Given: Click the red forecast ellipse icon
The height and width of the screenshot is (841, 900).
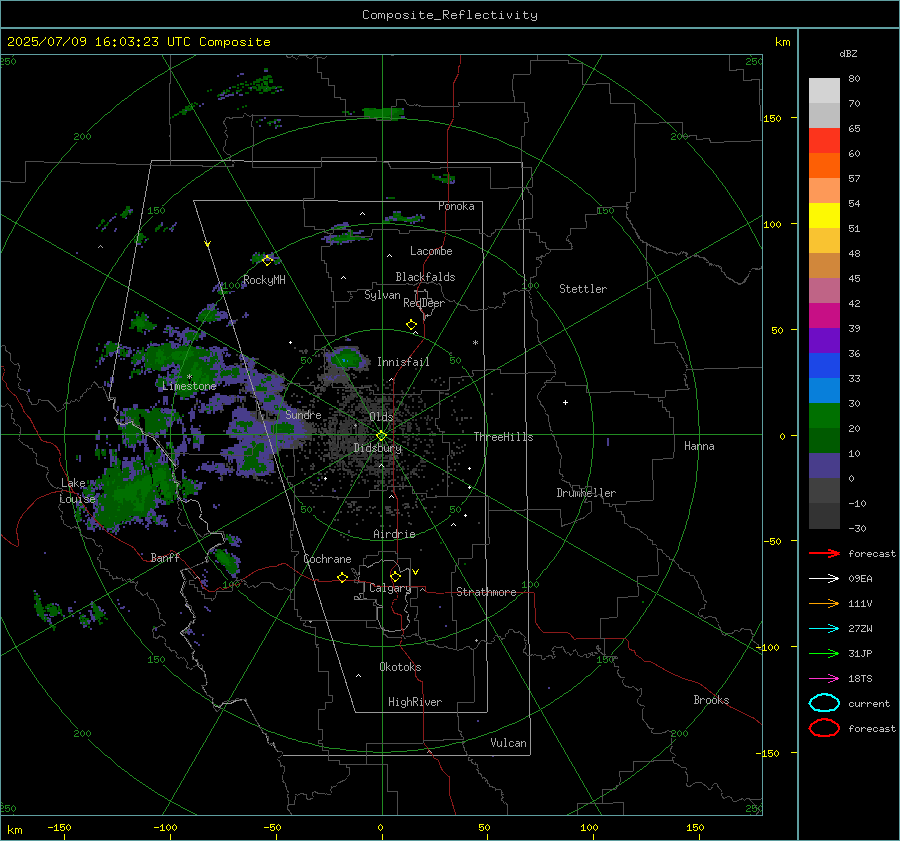Looking at the screenshot, I should pos(824,728).
